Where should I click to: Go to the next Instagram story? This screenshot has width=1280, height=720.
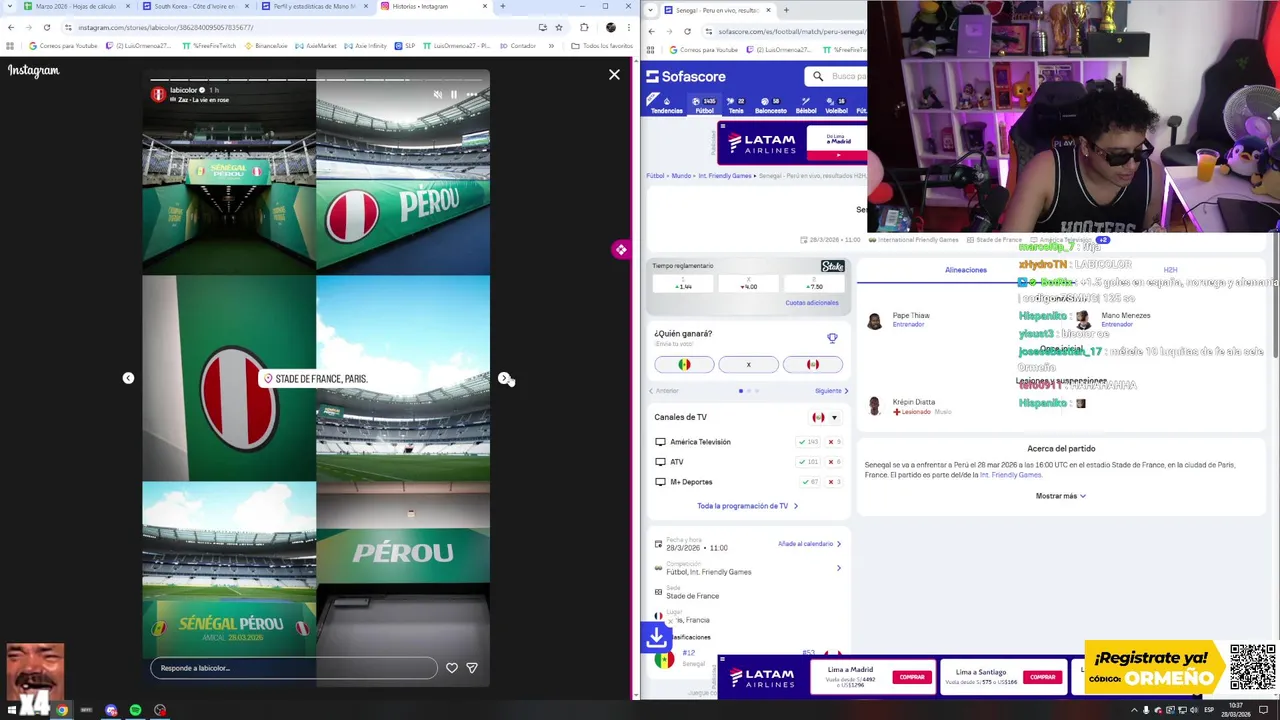click(x=504, y=378)
